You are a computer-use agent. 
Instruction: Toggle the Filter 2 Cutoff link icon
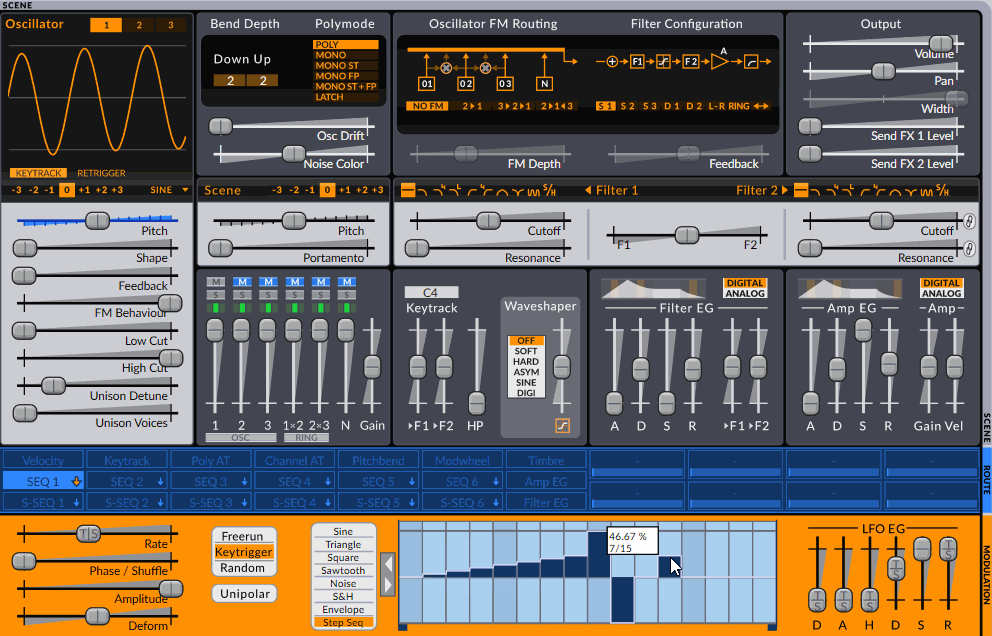(969, 221)
